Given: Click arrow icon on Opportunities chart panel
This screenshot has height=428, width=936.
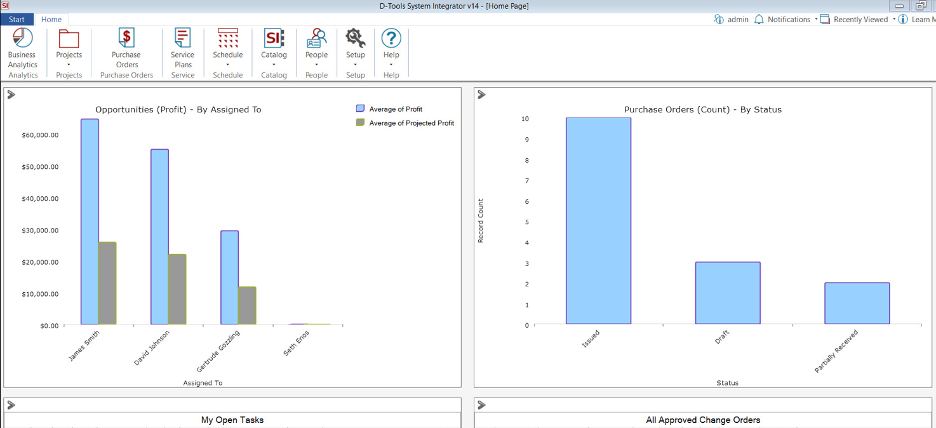Looking at the screenshot, I should coord(11,94).
